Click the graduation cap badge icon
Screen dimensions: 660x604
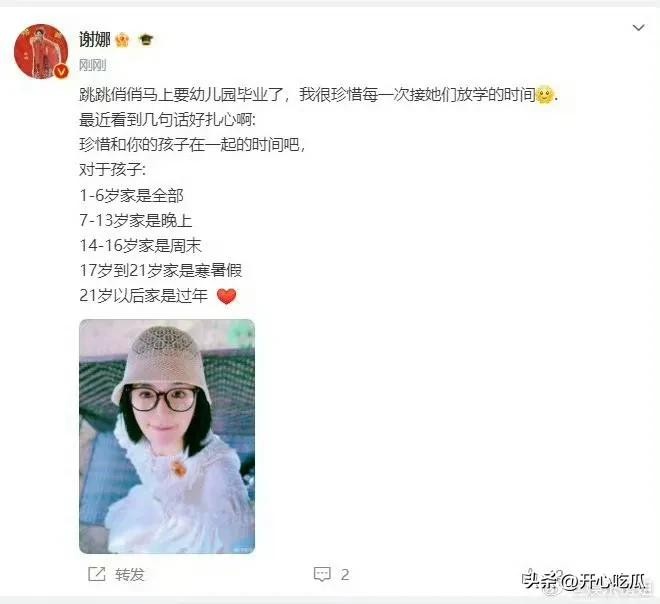click(146, 40)
